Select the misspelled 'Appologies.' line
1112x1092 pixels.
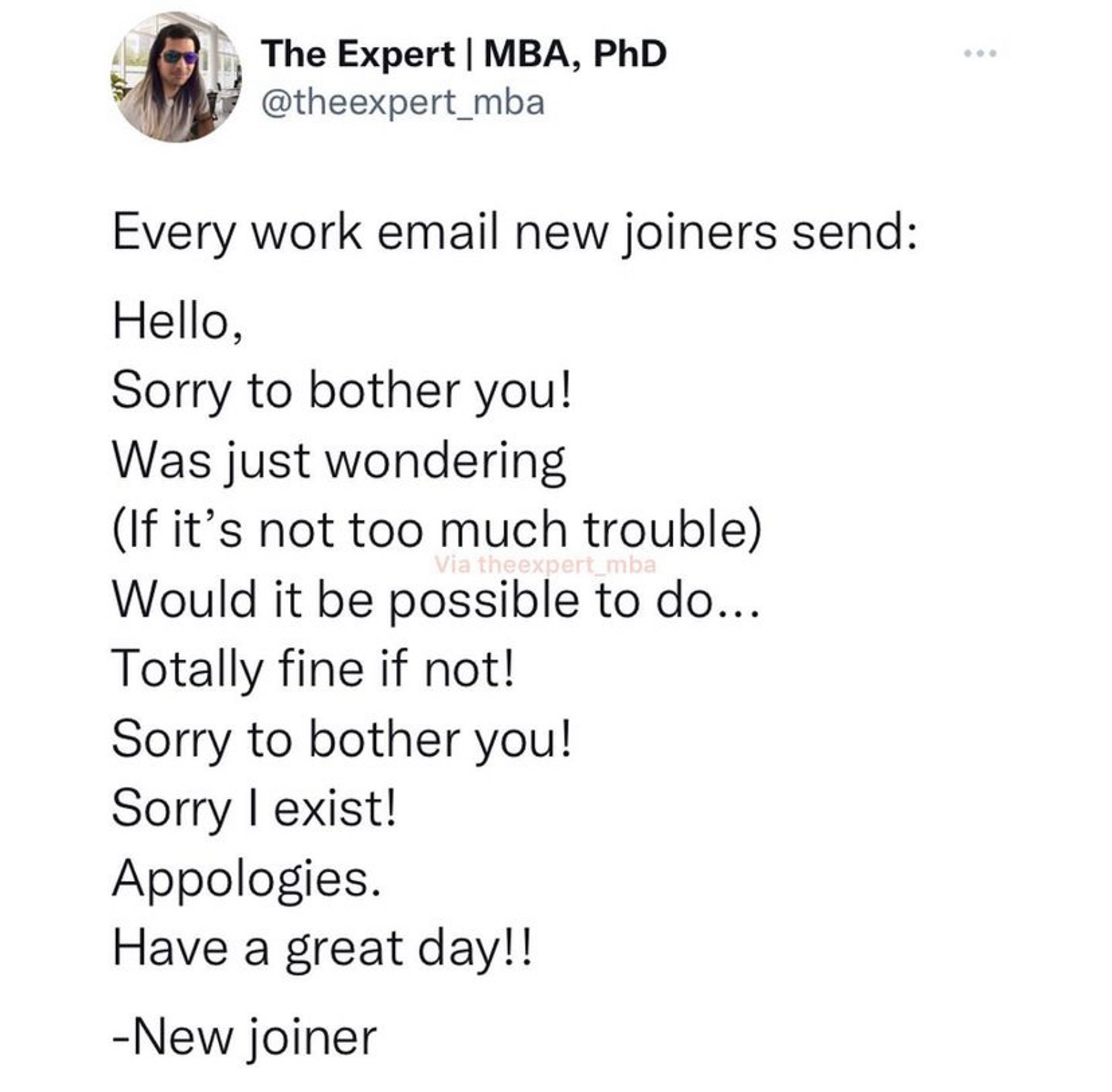tap(247, 879)
